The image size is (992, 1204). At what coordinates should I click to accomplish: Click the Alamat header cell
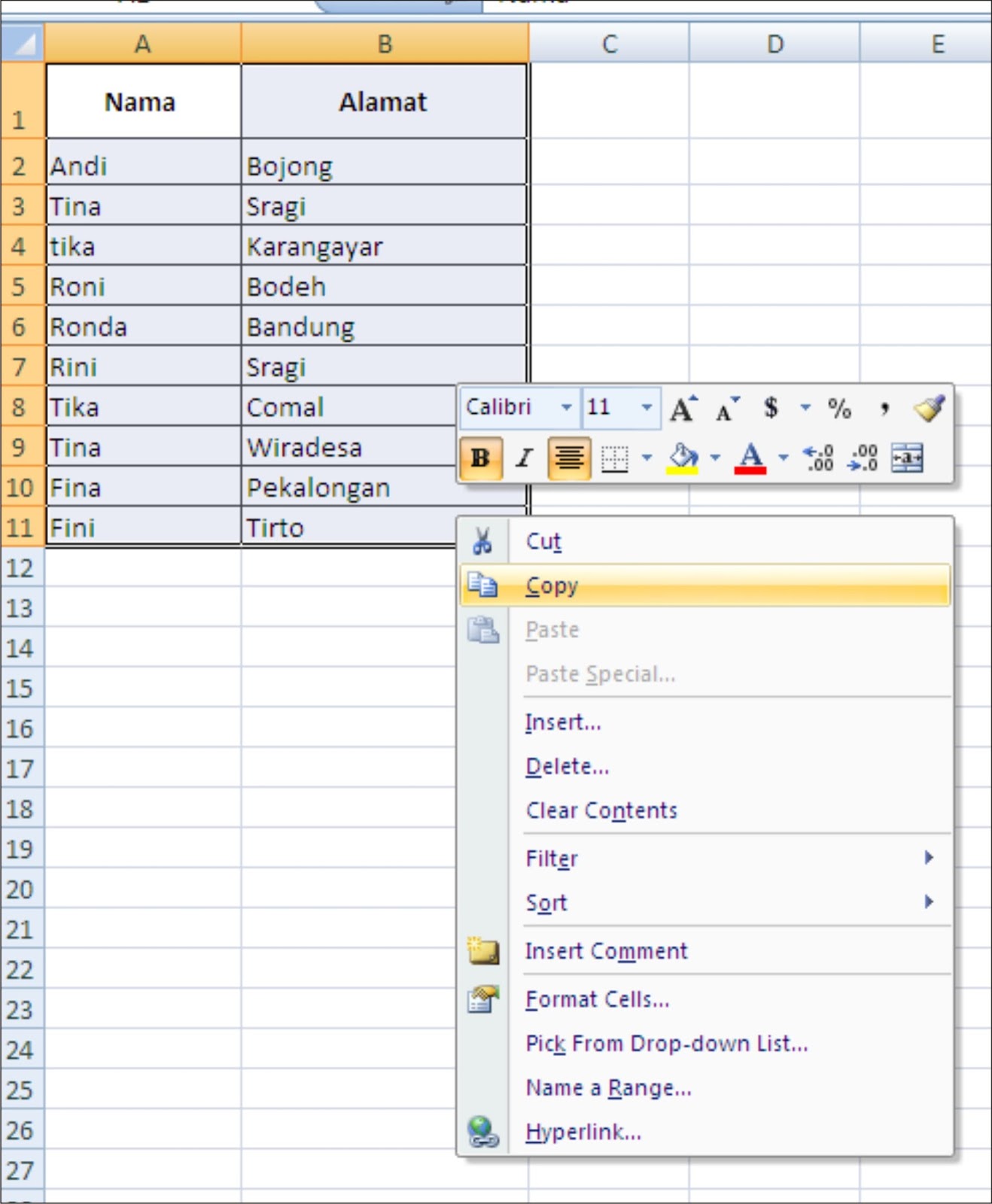(384, 101)
